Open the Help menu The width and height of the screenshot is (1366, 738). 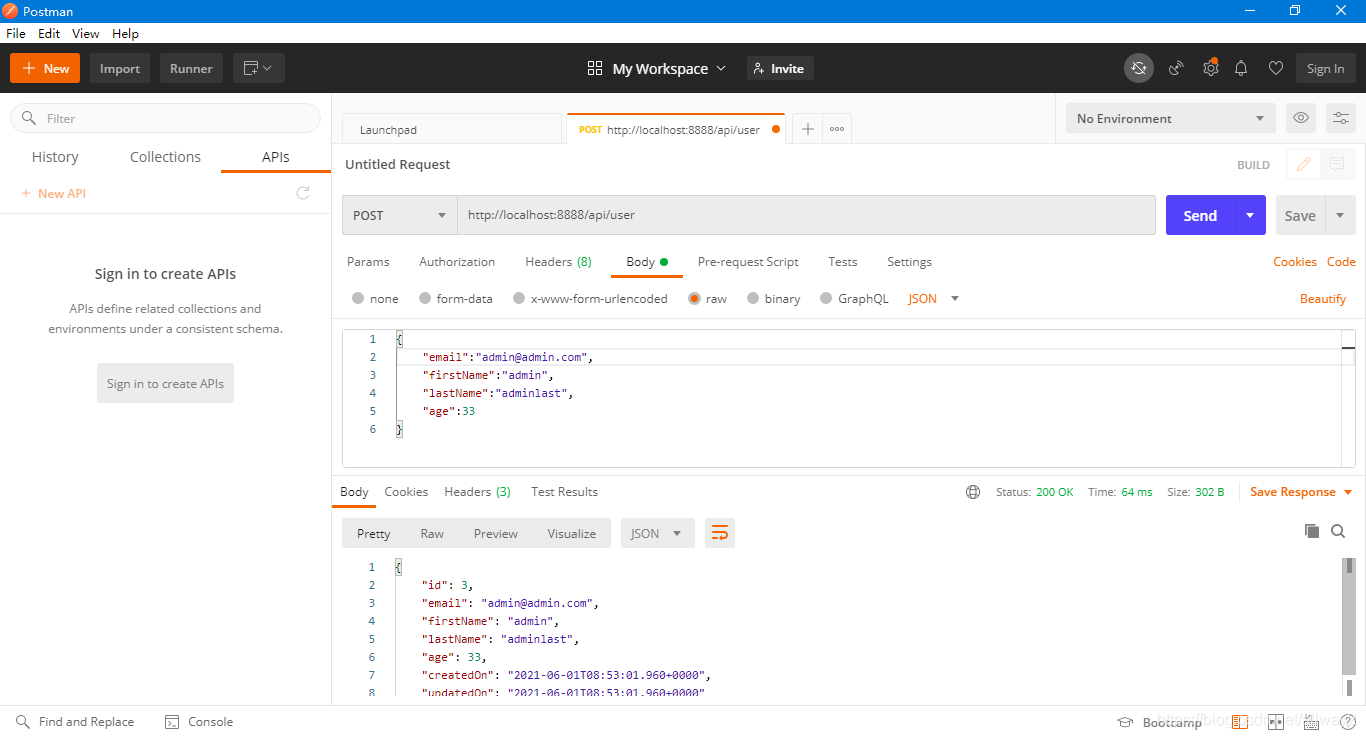click(125, 33)
